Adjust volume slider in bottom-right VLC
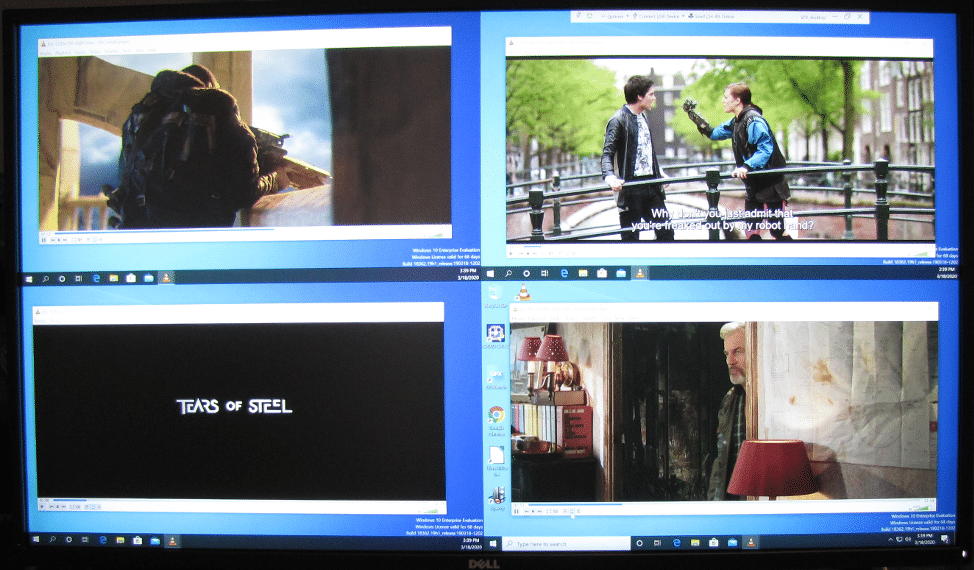Screen dimensions: 974x570 tap(921, 510)
